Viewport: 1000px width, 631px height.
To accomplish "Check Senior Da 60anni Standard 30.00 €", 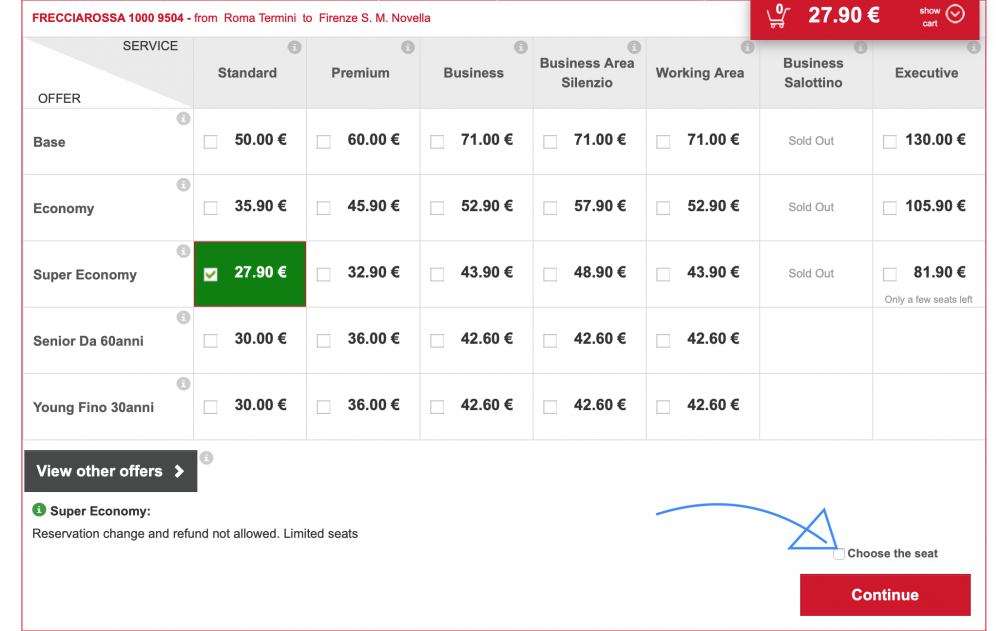I will point(210,341).
